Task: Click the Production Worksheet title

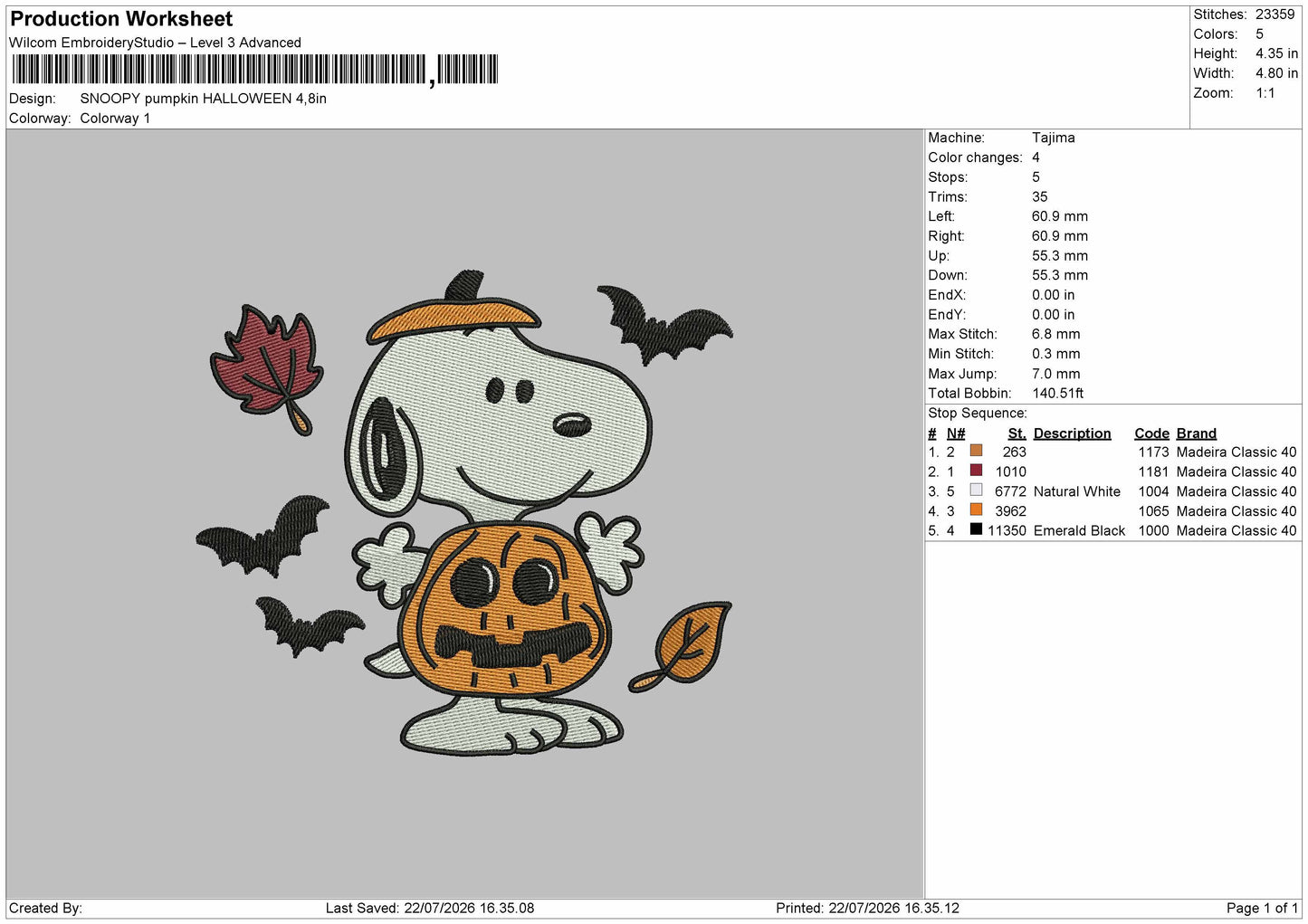Action: pos(121,19)
